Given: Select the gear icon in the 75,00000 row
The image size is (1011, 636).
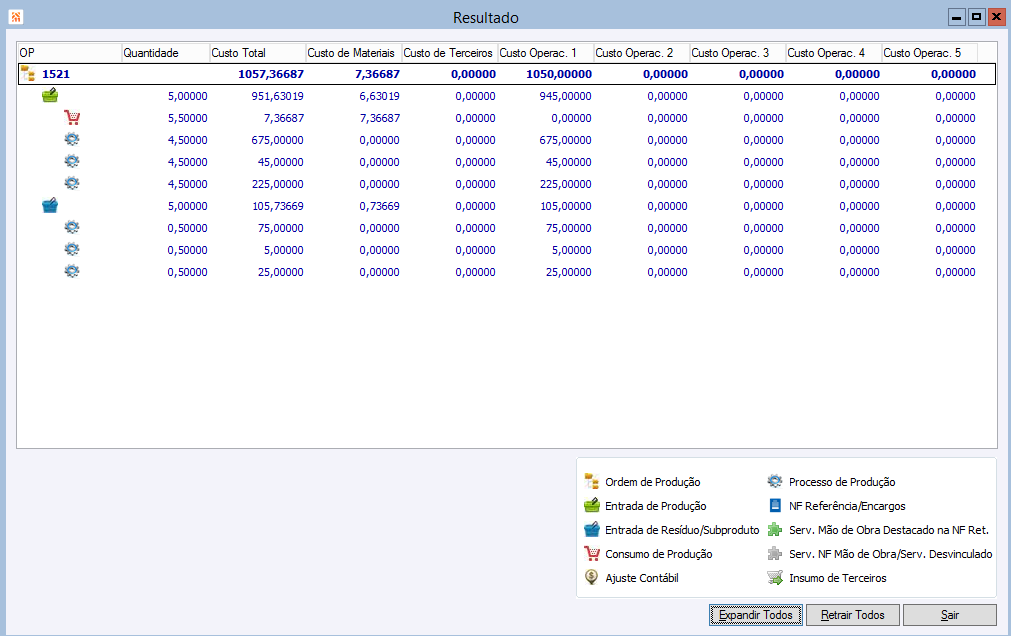Looking at the screenshot, I should point(72,227).
